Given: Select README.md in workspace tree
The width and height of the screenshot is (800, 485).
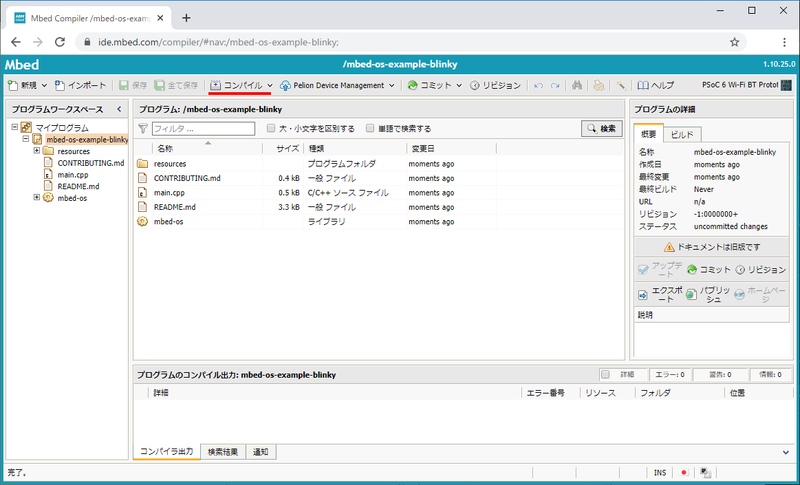Looking at the screenshot, I should pos(79,186).
